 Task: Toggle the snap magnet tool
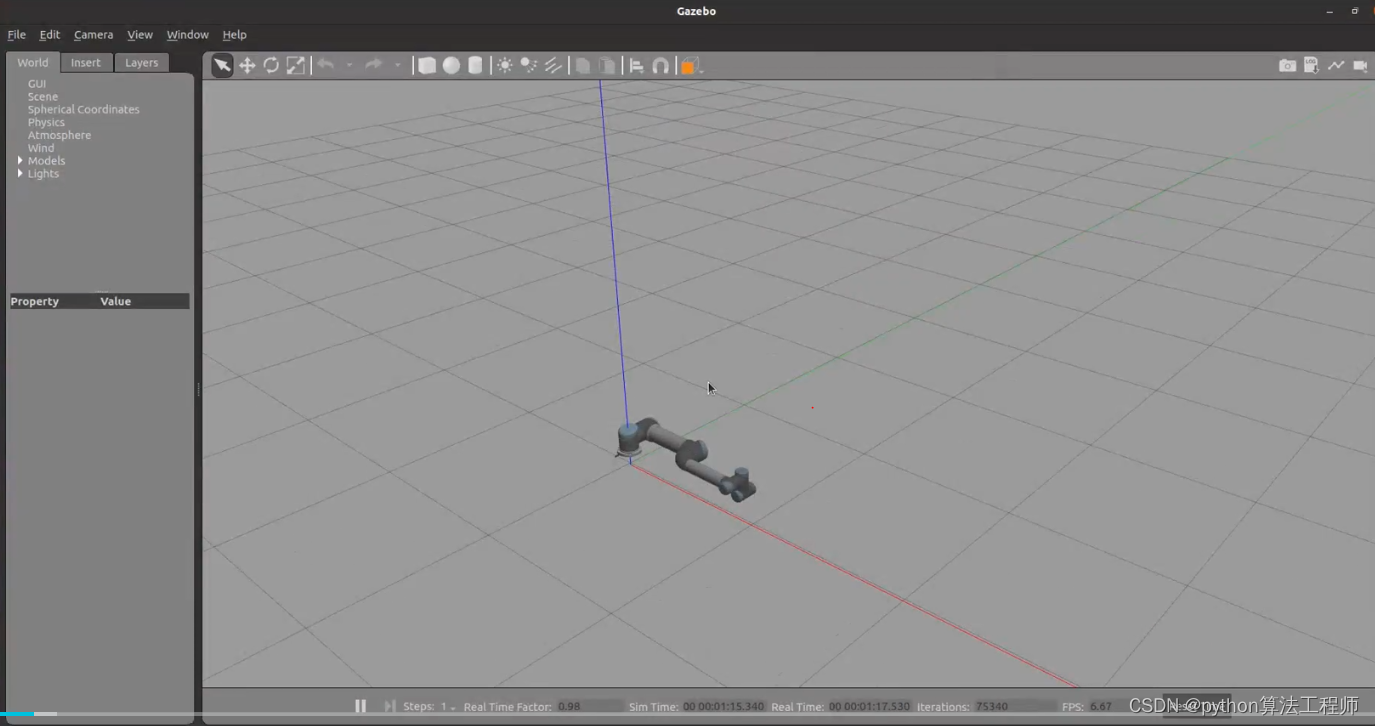point(660,66)
